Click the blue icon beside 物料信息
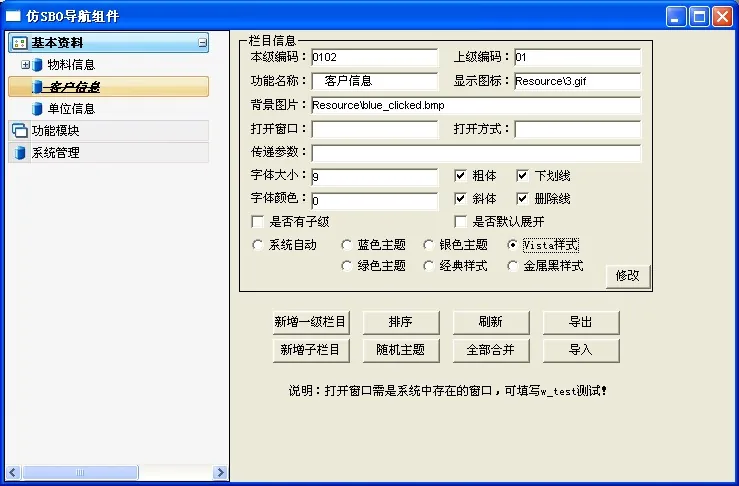Image resolution: width=739 pixels, height=486 pixels. (x=37, y=65)
